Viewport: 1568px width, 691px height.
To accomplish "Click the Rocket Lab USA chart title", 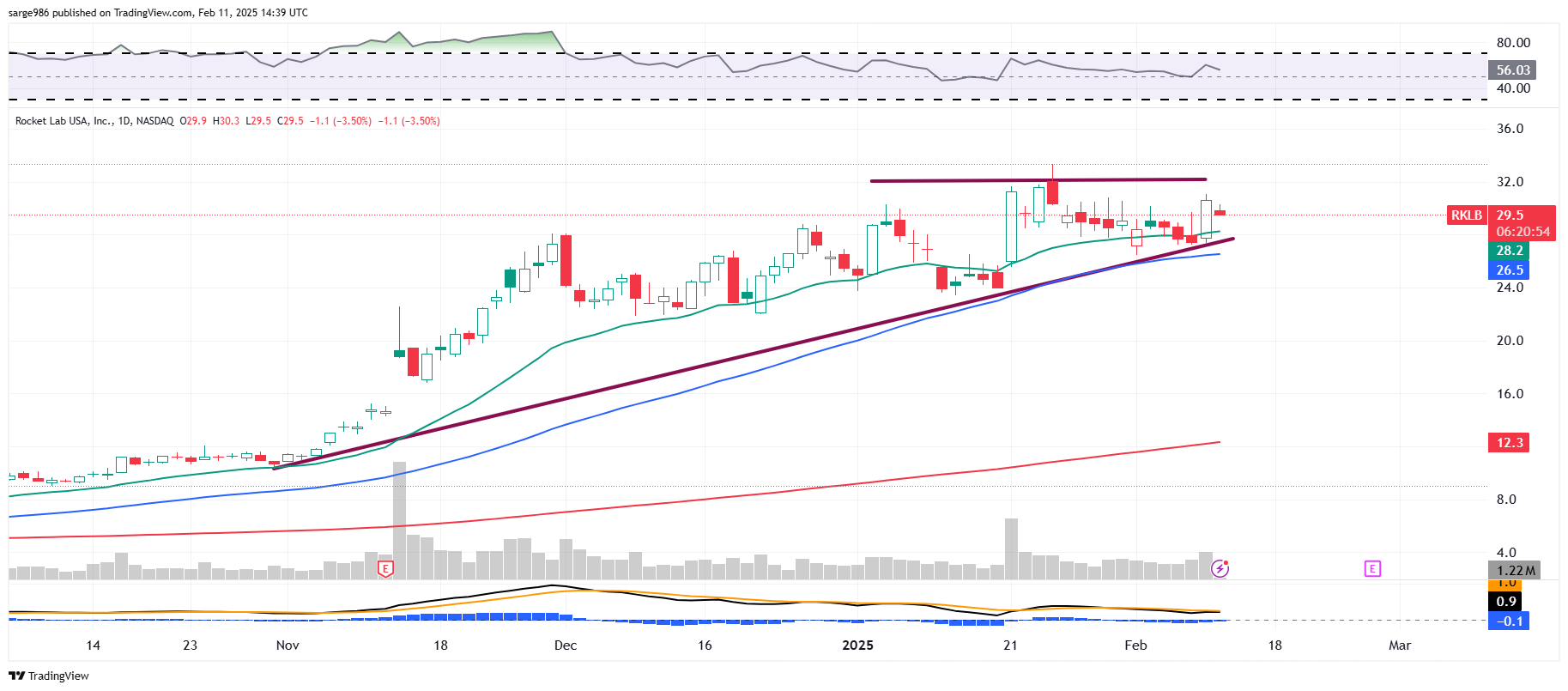I will pos(94,121).
